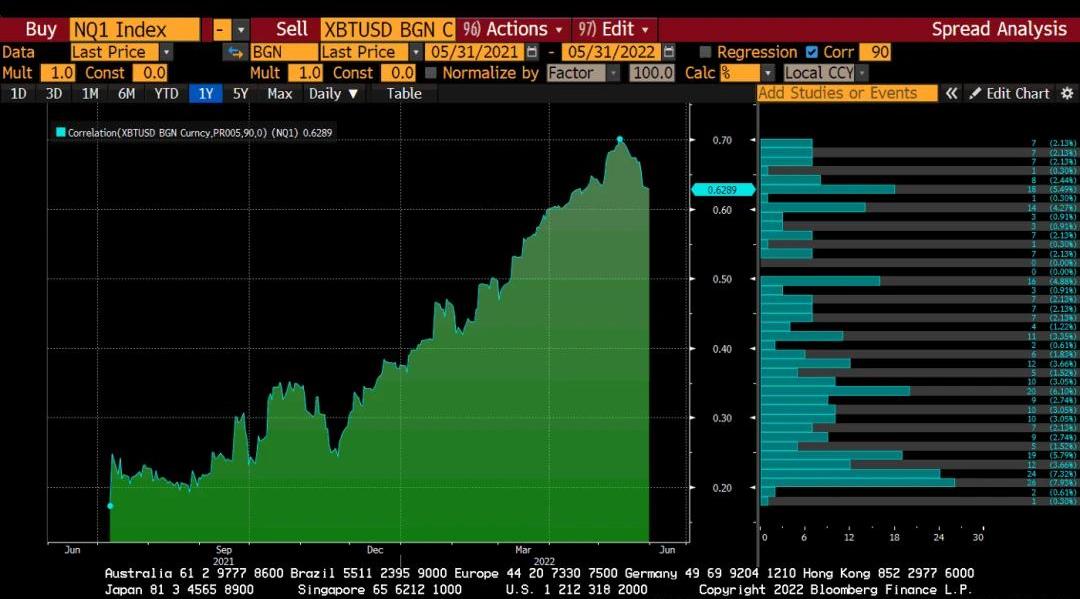This screenshot has width=1080, height=599.
Task: Click the cyan correlation legend marker
Action: [x=61, y=132]
